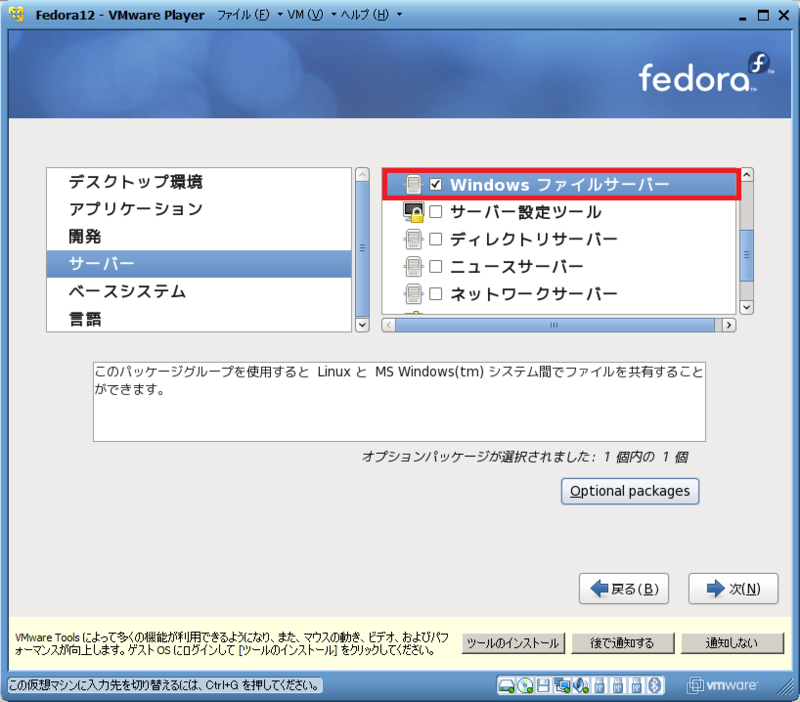
Task: Click the hard disk status icon in status bar
Action: pos(505,686)
